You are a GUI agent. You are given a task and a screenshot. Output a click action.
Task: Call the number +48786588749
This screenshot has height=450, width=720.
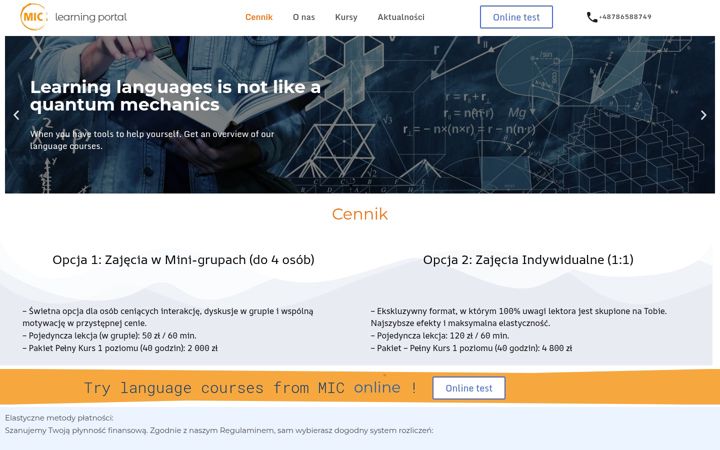click(625, 17)
